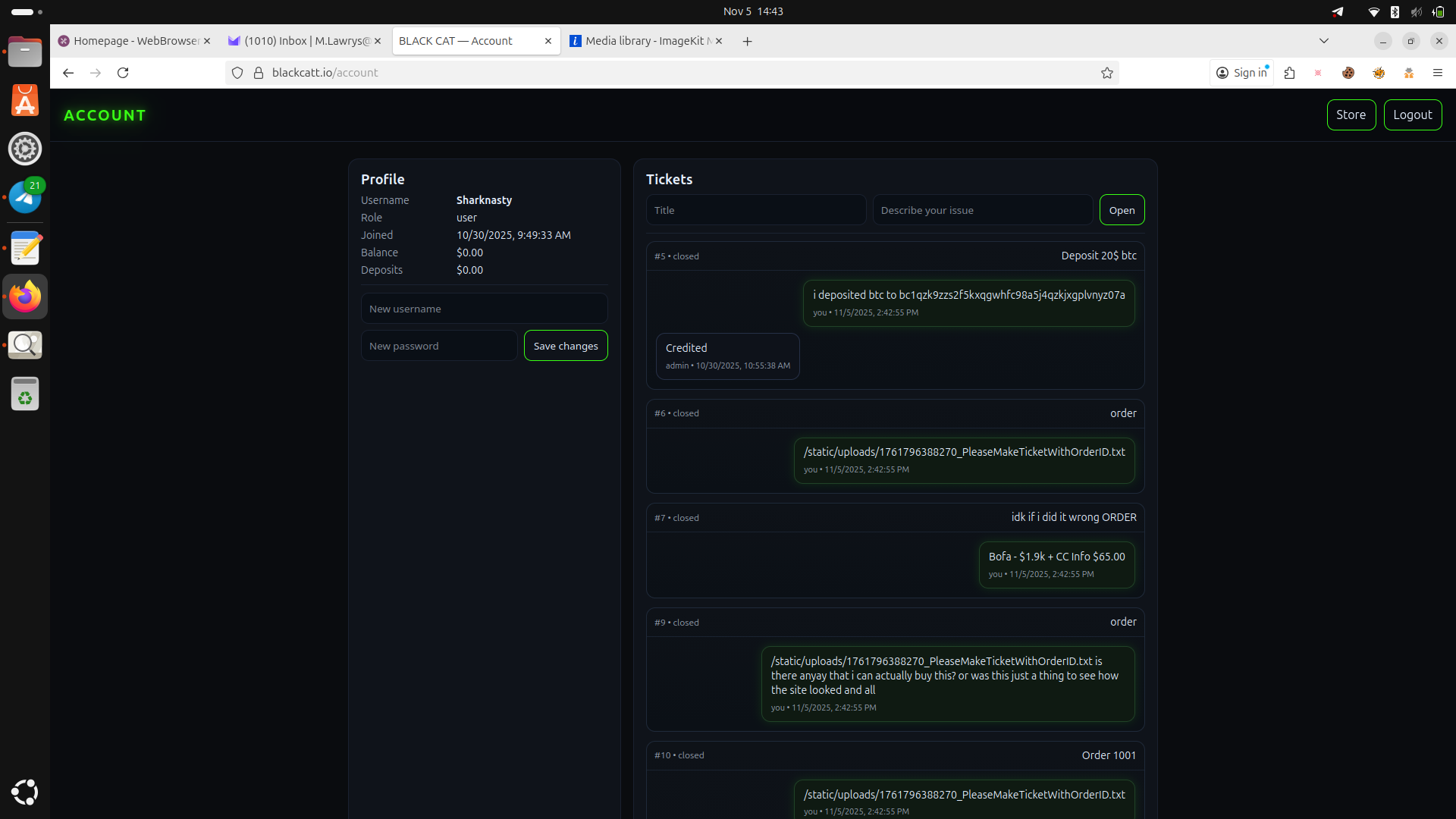This screenshot has width=1456, height=819.
Task: Click Save changes in the Profile panel
Action: pyautogui.click(x=566, y=346)
